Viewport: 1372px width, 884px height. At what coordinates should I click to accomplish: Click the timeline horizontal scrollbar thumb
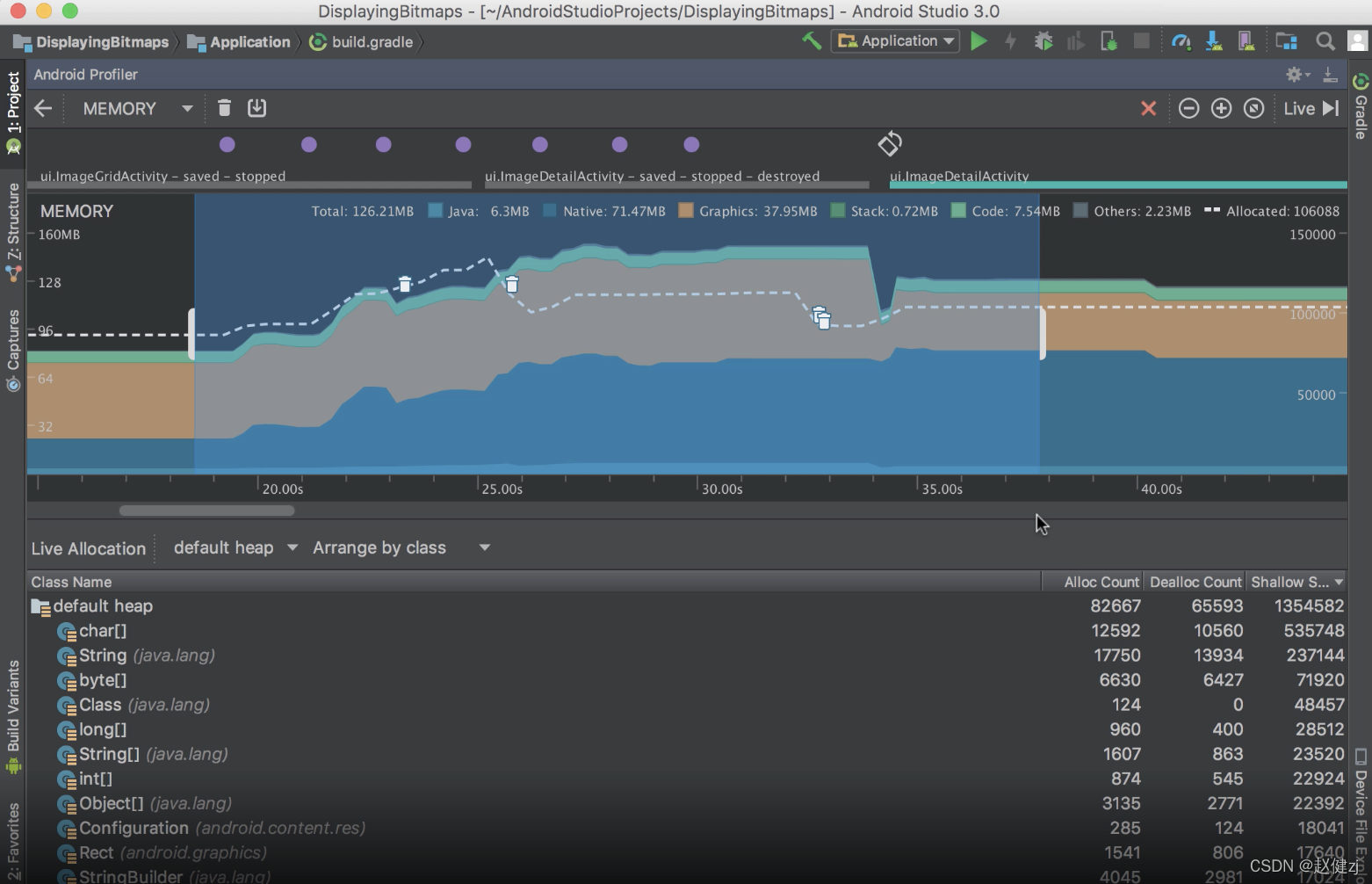(x=207, y=511)
